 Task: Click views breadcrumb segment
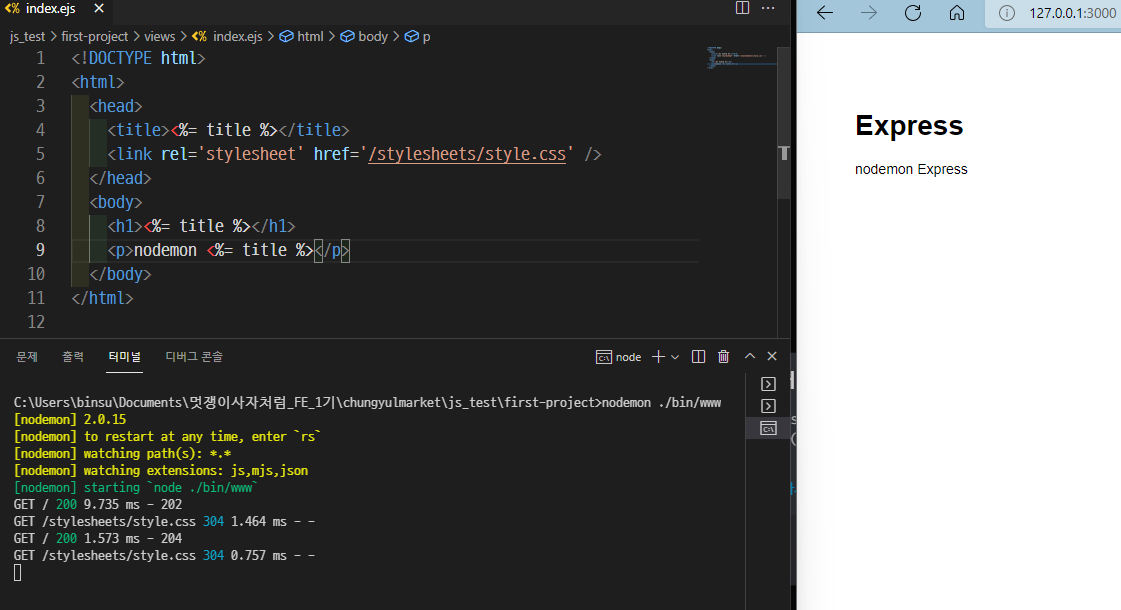[x=159, y=36]
